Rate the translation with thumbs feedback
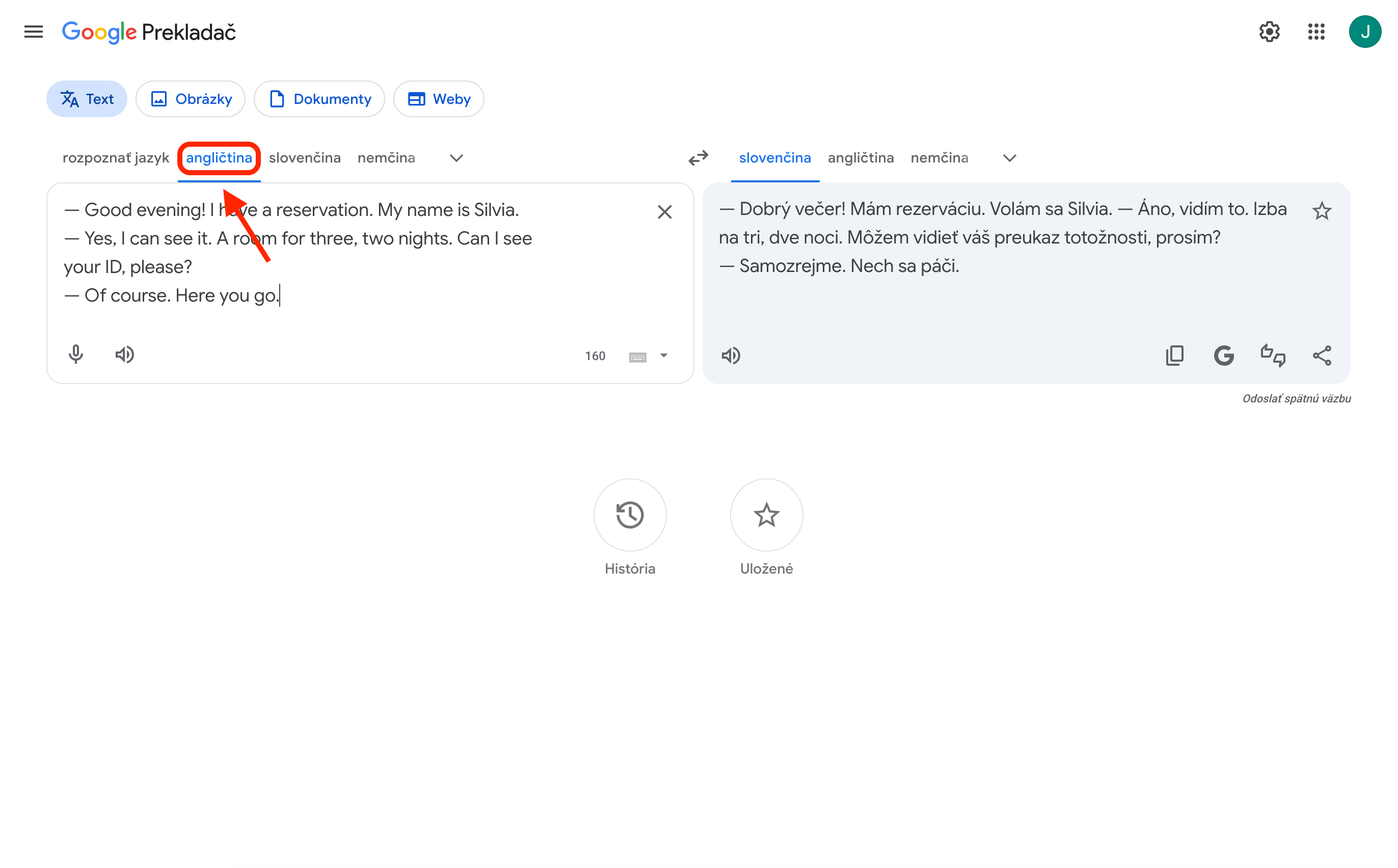Image resolution: width=1398 pixels, height=868 pixels. 1273,356
